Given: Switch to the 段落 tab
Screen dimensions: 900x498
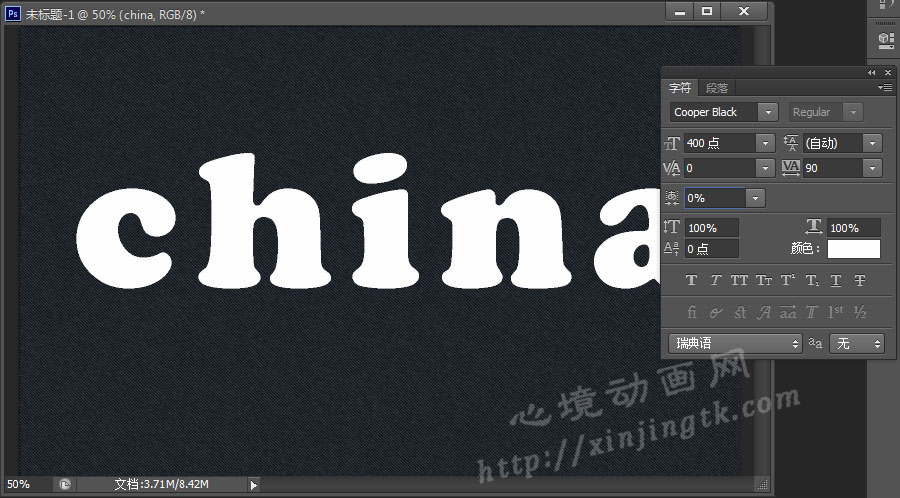Looking at the screenshot, I should pyautogui.click(x=717, y=88).
